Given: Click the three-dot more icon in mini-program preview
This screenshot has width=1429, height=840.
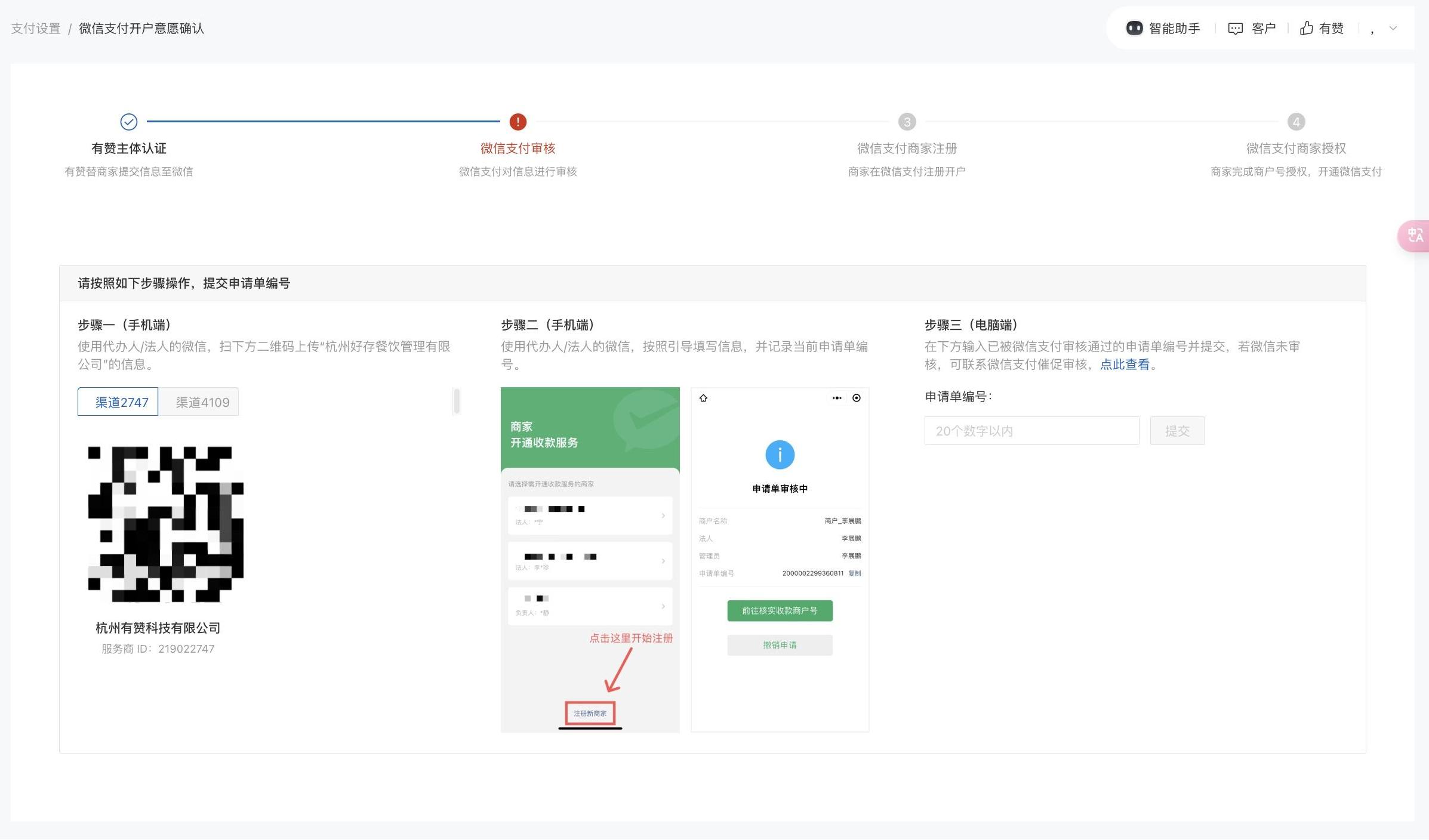Looking at the screenshot, I should tap(837, 398).
